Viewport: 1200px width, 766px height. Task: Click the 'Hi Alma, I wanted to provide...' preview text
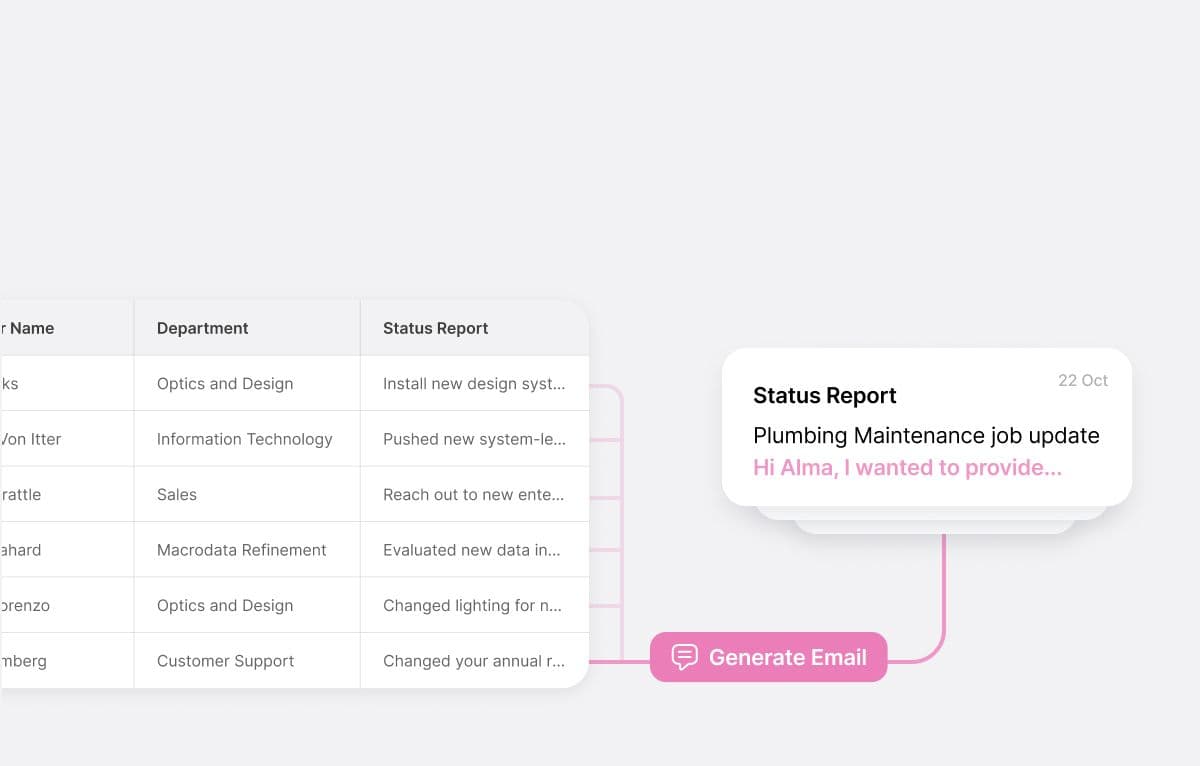pyautogui.click(x=907, y=467)
